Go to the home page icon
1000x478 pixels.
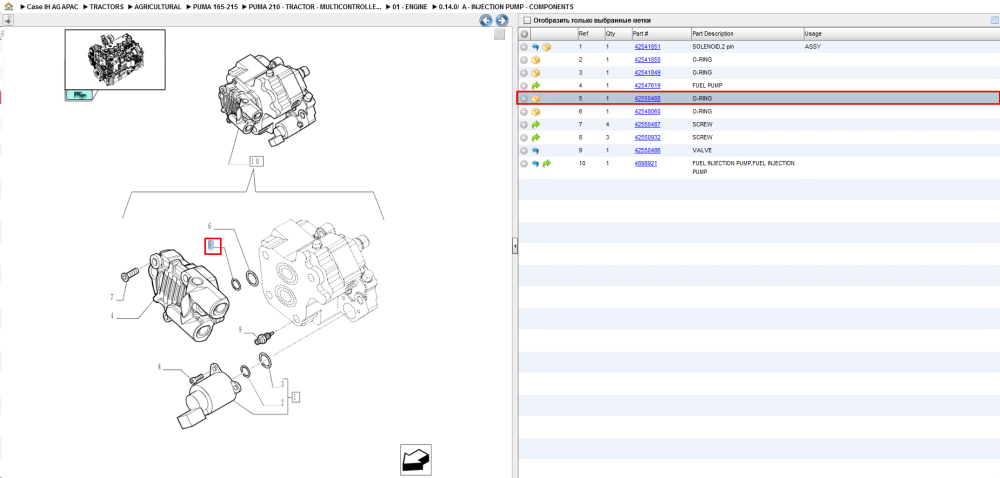point(8,6)
